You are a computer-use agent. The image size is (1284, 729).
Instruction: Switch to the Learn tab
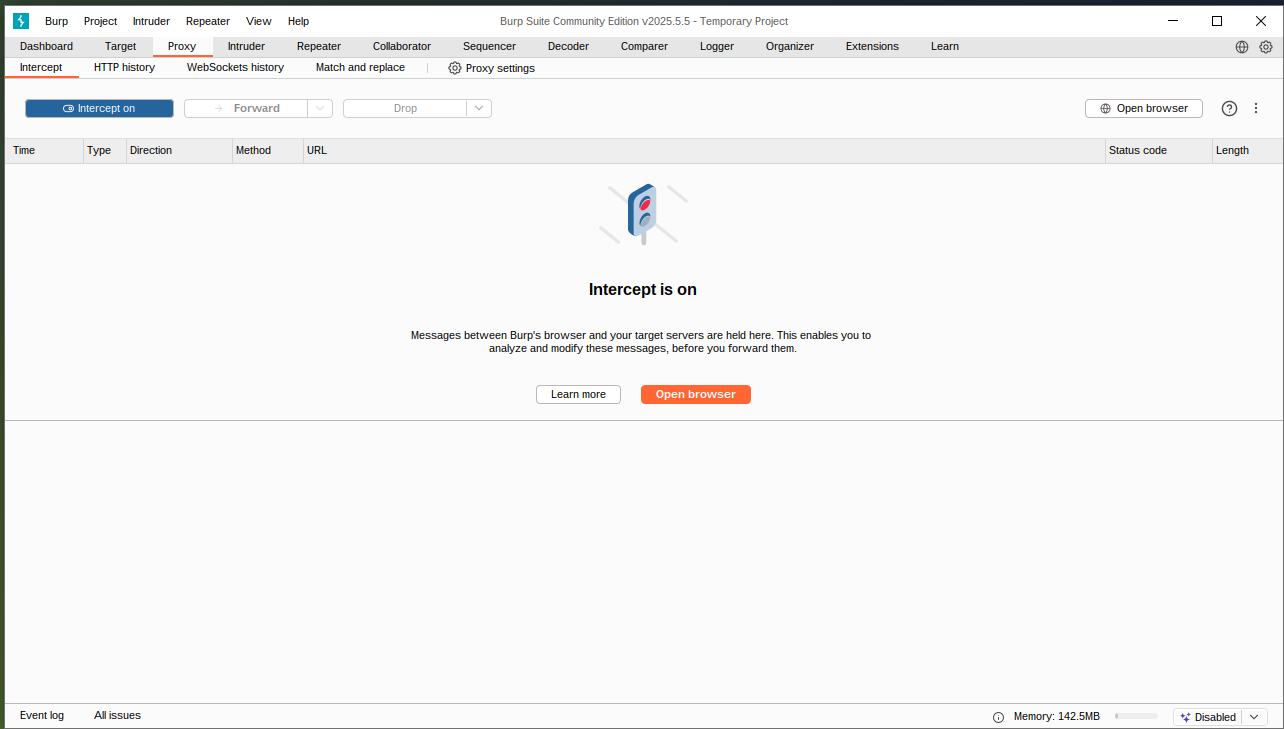pyautogui.click(x=945, y=47)
